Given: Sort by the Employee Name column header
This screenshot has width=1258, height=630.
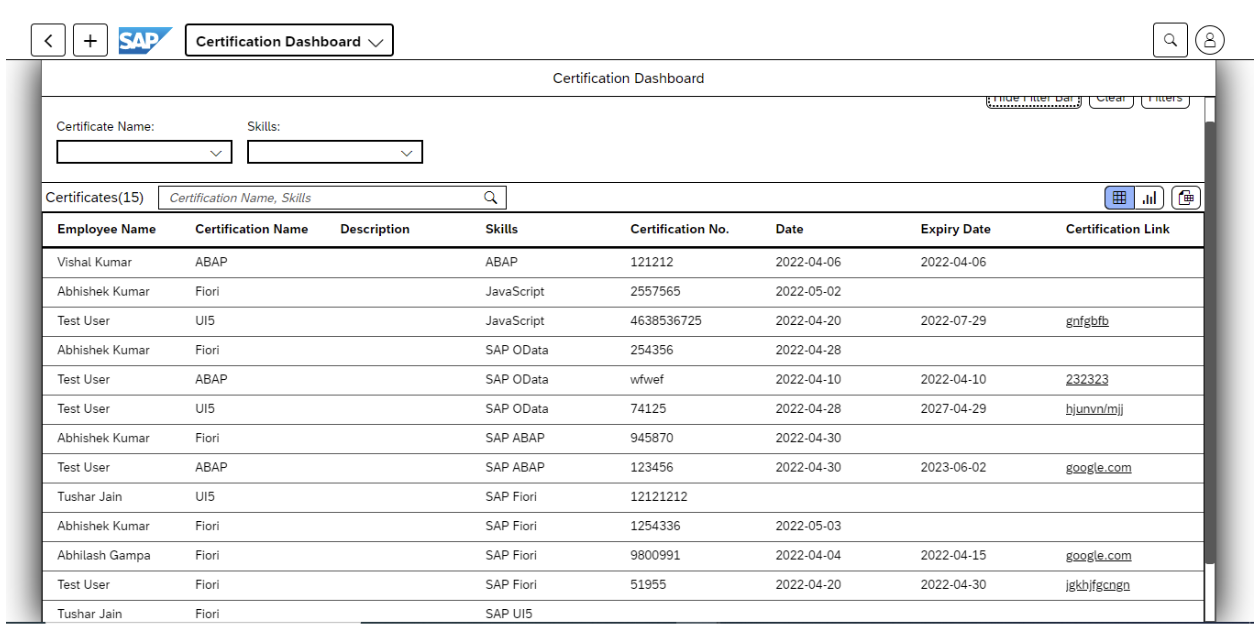Looking at the screenshot, I should [x=106, y=229].
